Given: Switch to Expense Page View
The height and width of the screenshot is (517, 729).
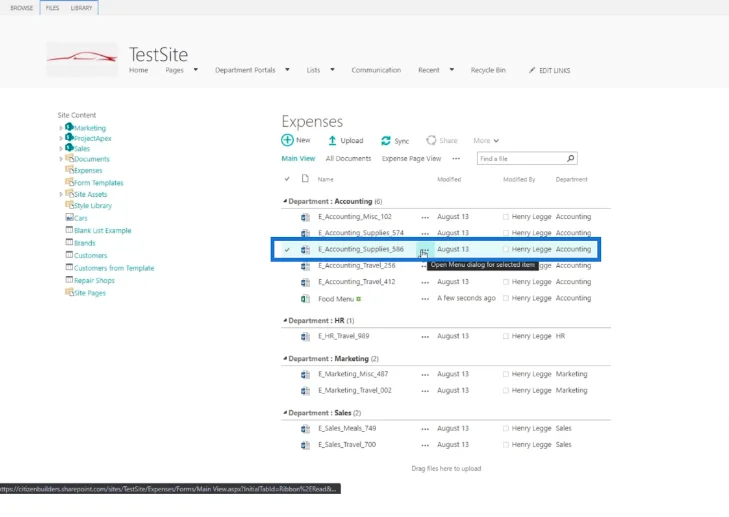Looking at the screenshot, I should [411, 159].
